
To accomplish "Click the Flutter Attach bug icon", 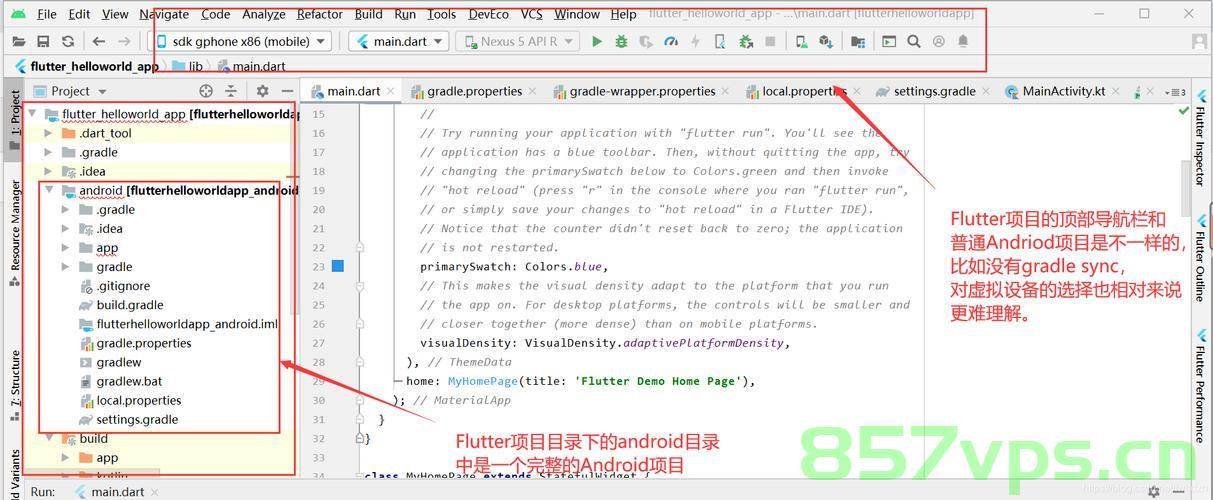I will coord(745,41).
